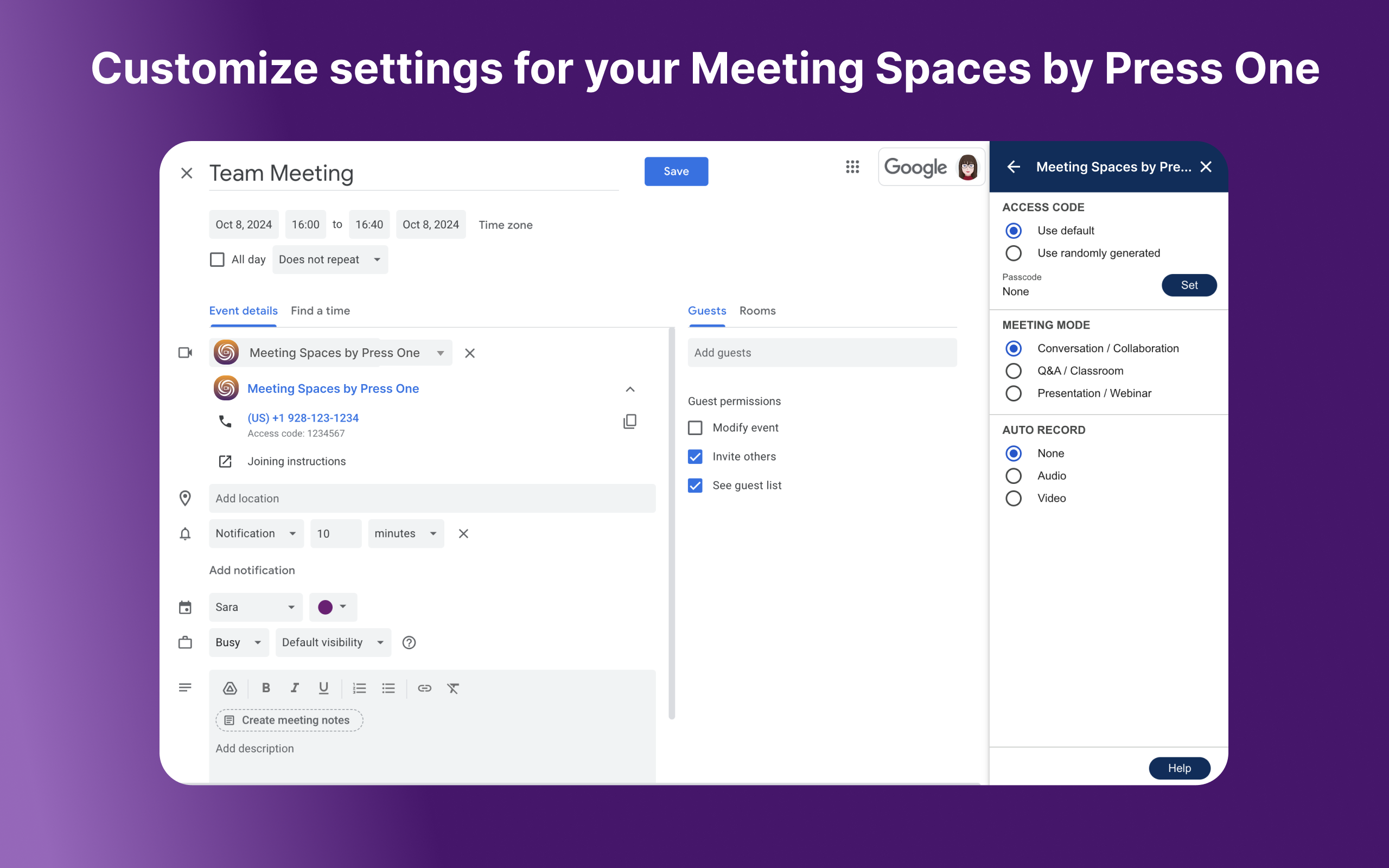Open the Google apps grid
The image size is (1389, 868).
[852, 167]
